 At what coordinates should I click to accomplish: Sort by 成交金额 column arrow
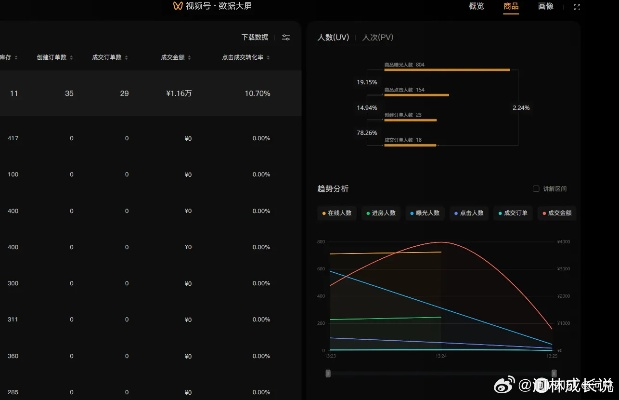[x=192, y=58]
